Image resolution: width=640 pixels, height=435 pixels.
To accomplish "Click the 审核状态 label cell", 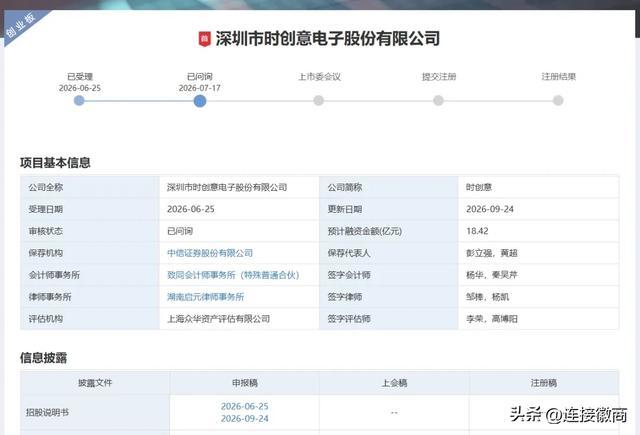I will coord(90,231).
